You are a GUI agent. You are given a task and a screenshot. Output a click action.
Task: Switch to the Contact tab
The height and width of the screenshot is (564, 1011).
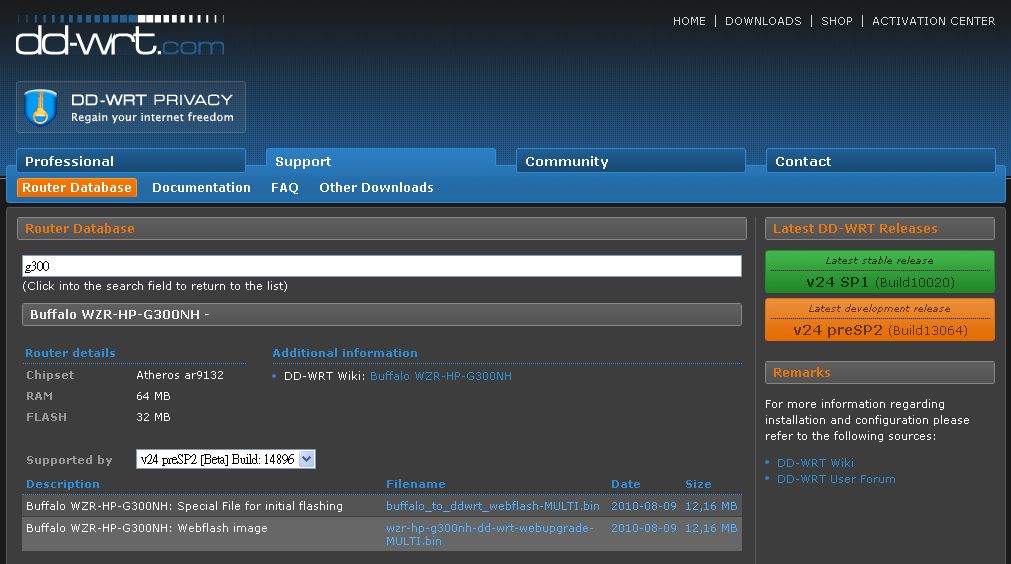(x=881, y=161)
